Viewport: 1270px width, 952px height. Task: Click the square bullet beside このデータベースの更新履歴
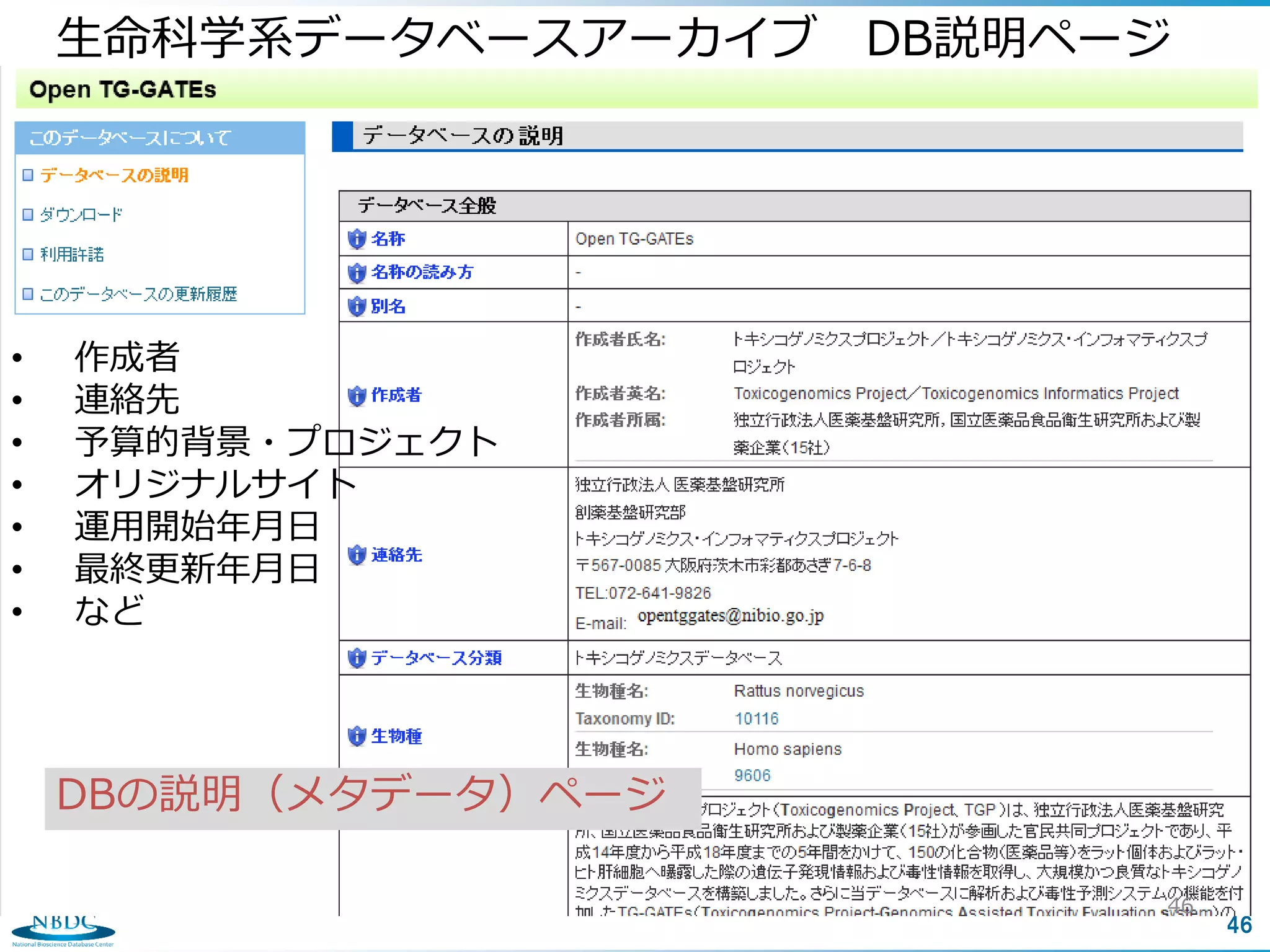pos(28,294)
